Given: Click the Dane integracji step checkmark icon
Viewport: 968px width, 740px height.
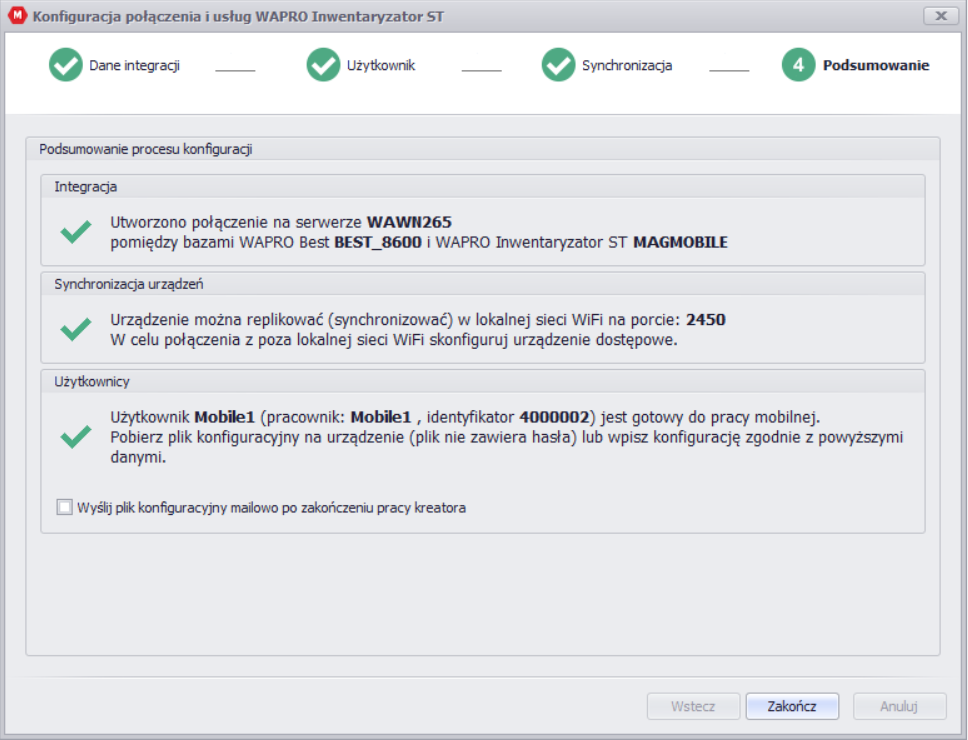Looking at the screenshot, I should 65,65.
